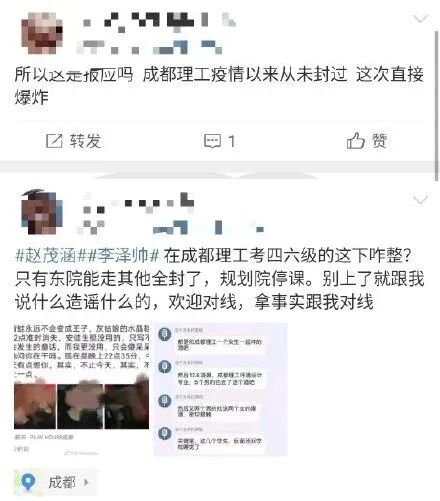Open comments via the comment bubble icon
The height and width of the screenshot is (501, 440).
click(212, 141)
